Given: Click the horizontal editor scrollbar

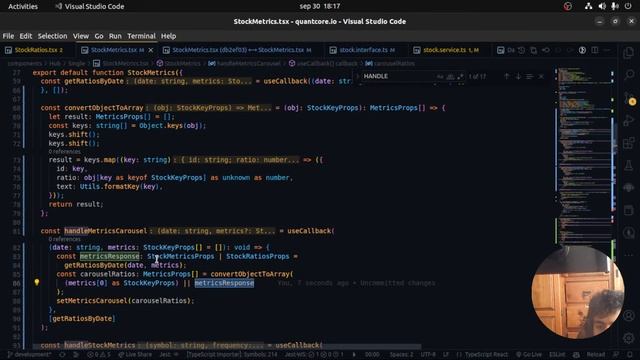Looking at the screenshot, I should 227,346.
